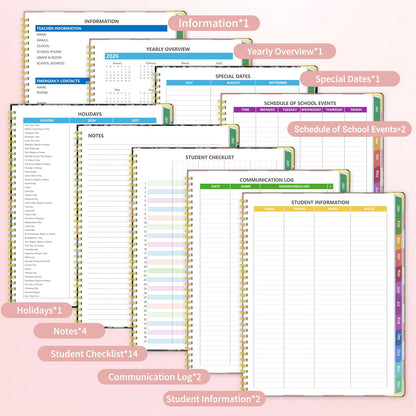
Task: Click the yellow header row of Student Information
Action: coord(320,209)
